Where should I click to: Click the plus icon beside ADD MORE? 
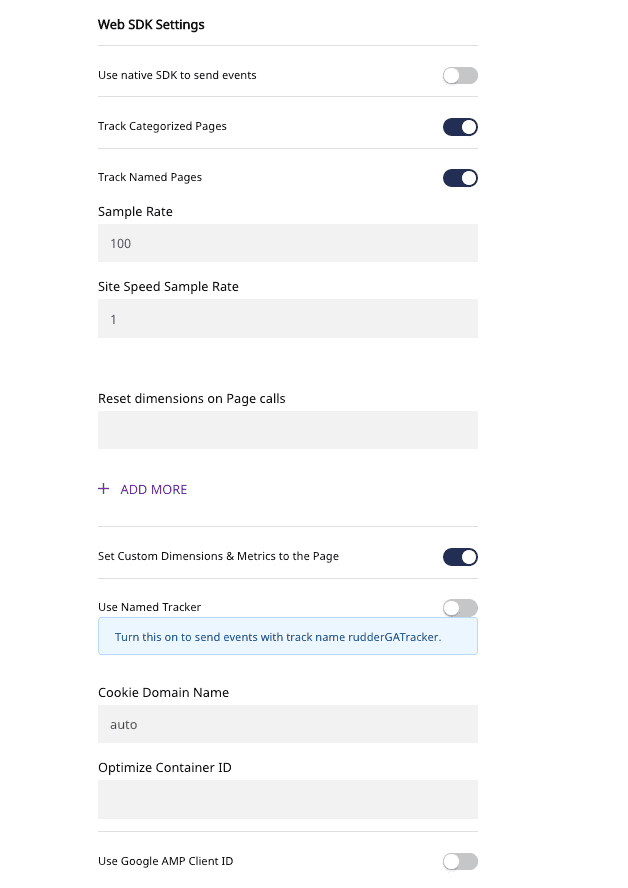click(x=103, y=489)
